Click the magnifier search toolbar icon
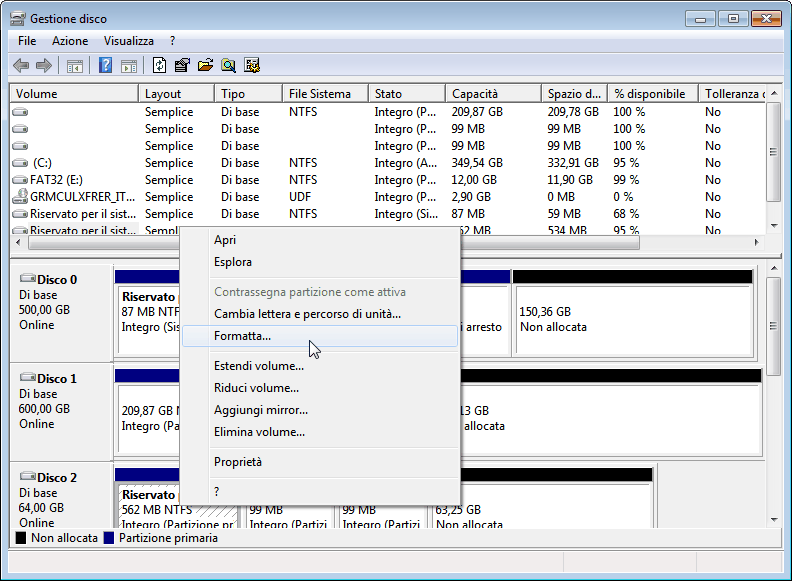Screen dimensions: 792x581 click(229, 66)
